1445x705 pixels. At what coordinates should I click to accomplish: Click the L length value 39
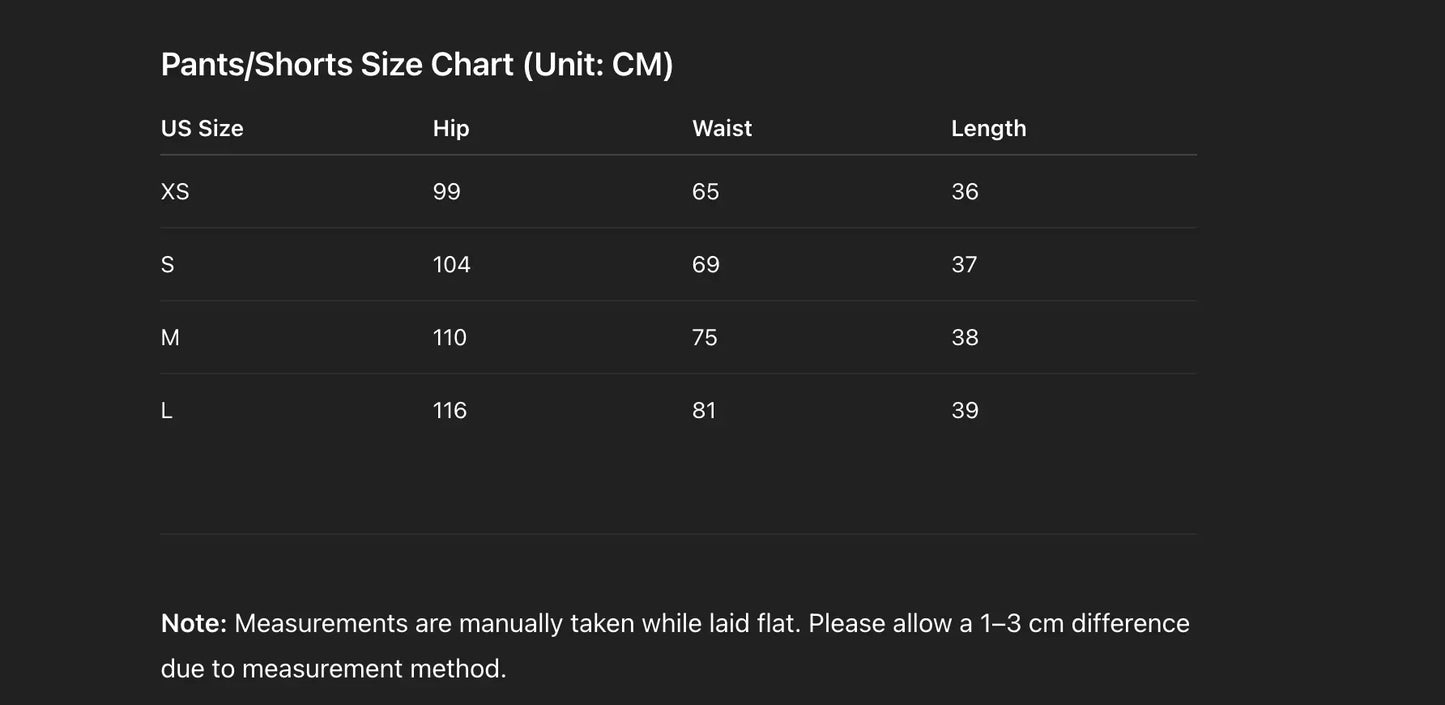[965, 411]
